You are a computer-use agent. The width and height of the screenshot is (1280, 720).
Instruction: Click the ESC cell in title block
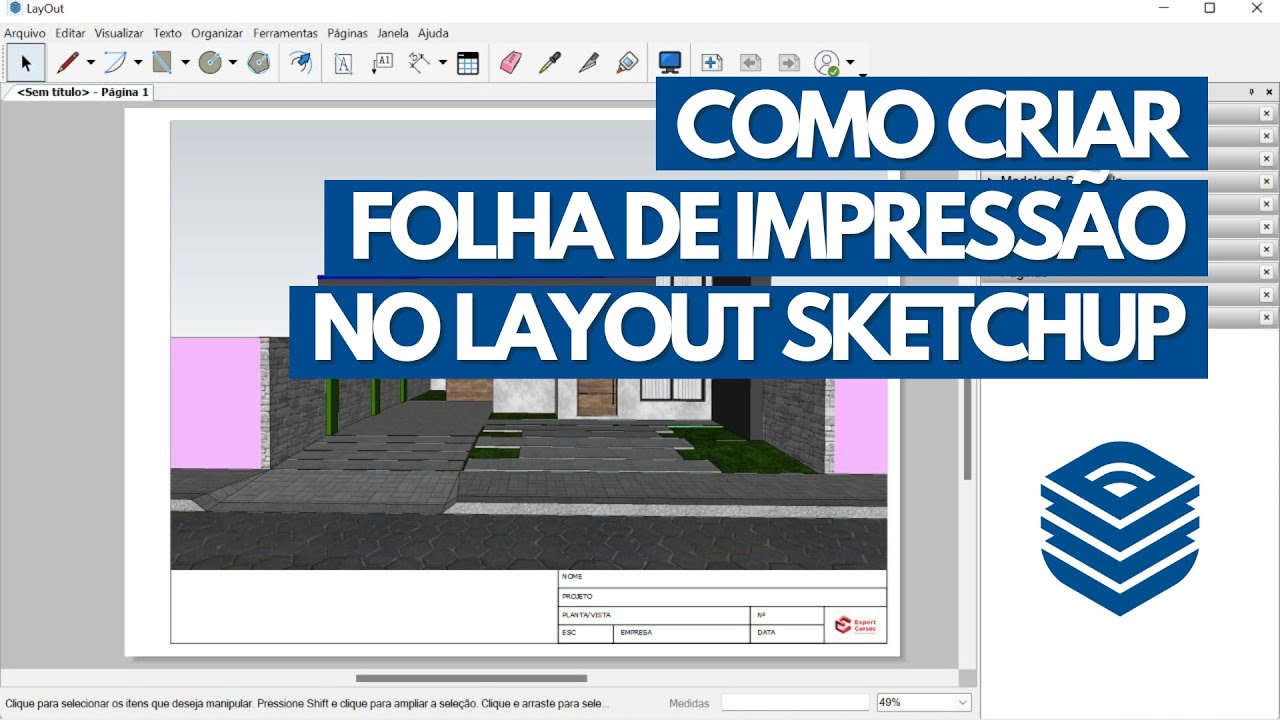[587, 633]
